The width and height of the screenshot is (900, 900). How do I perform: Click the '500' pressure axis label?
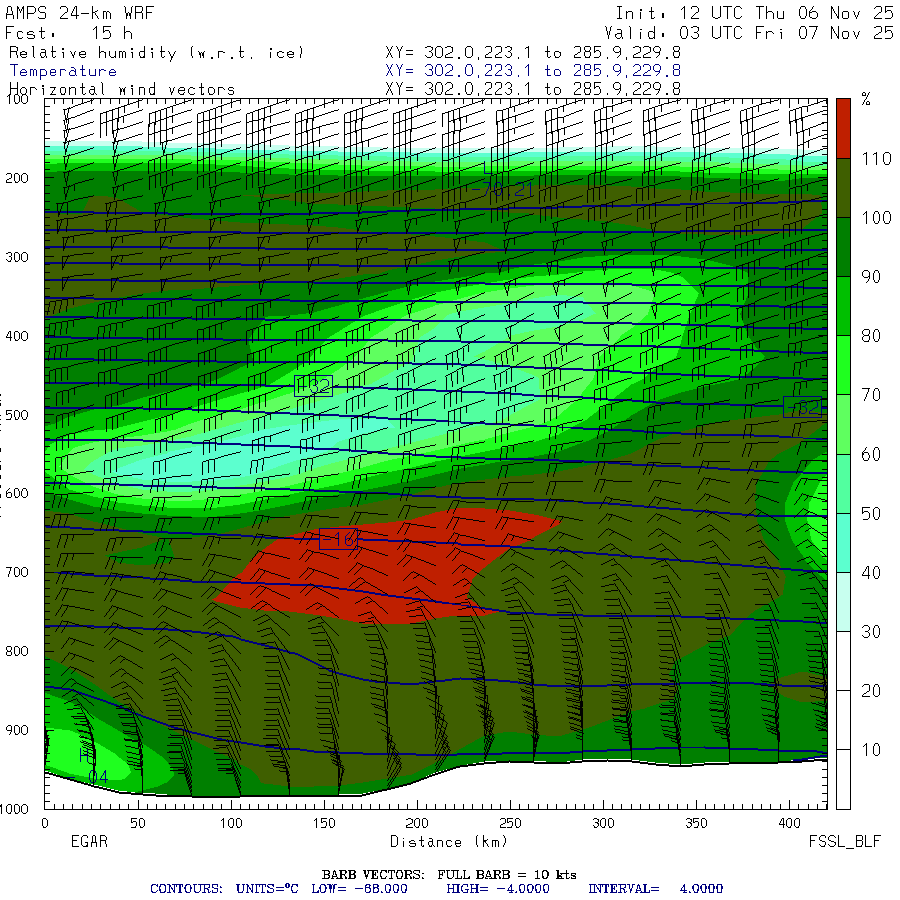17,415
